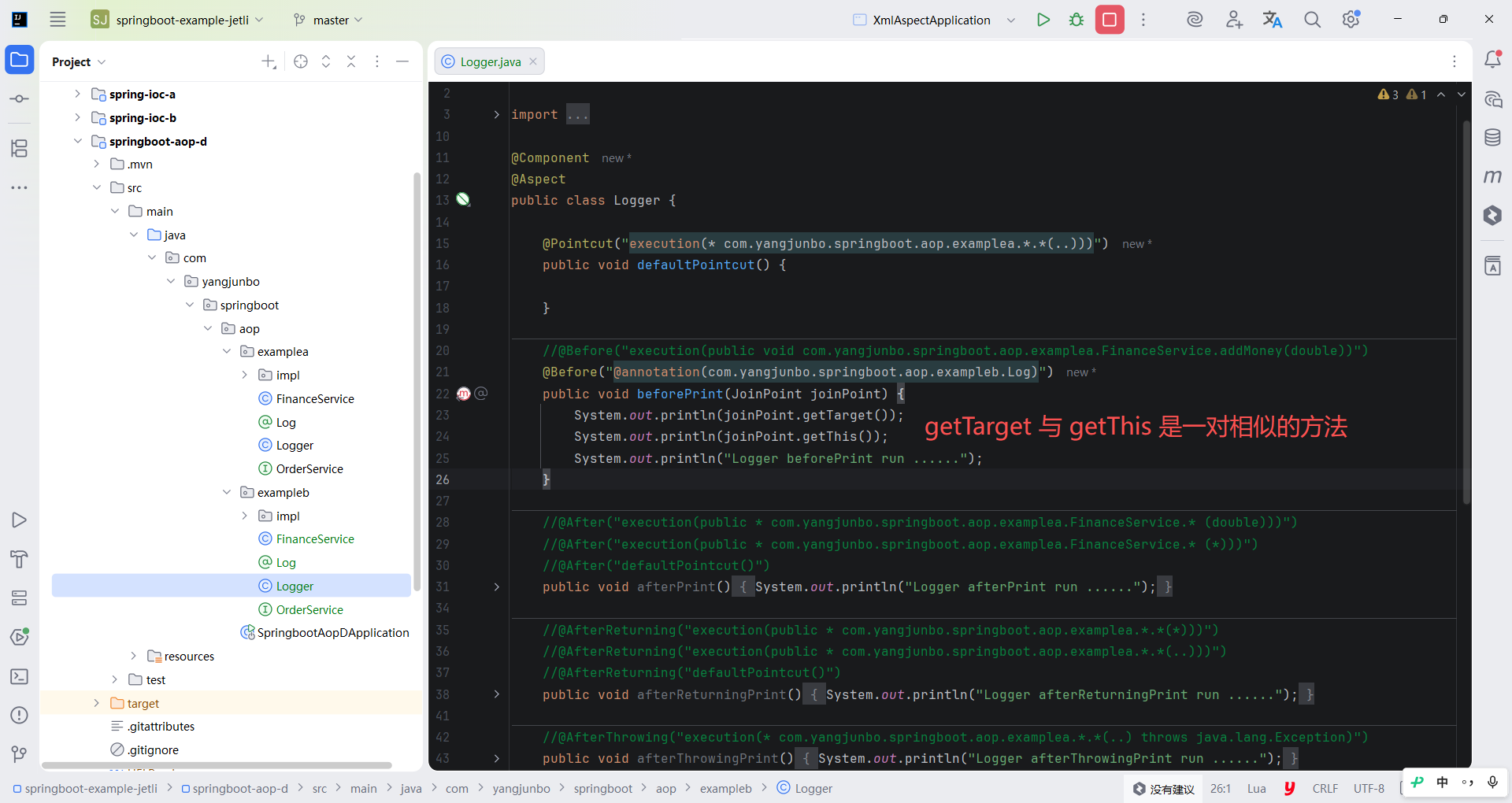Image resolution: width=1512 pixels, height=803 pixels.
Task: Click the 没有建议 status widget
Action: (1164, 789)
